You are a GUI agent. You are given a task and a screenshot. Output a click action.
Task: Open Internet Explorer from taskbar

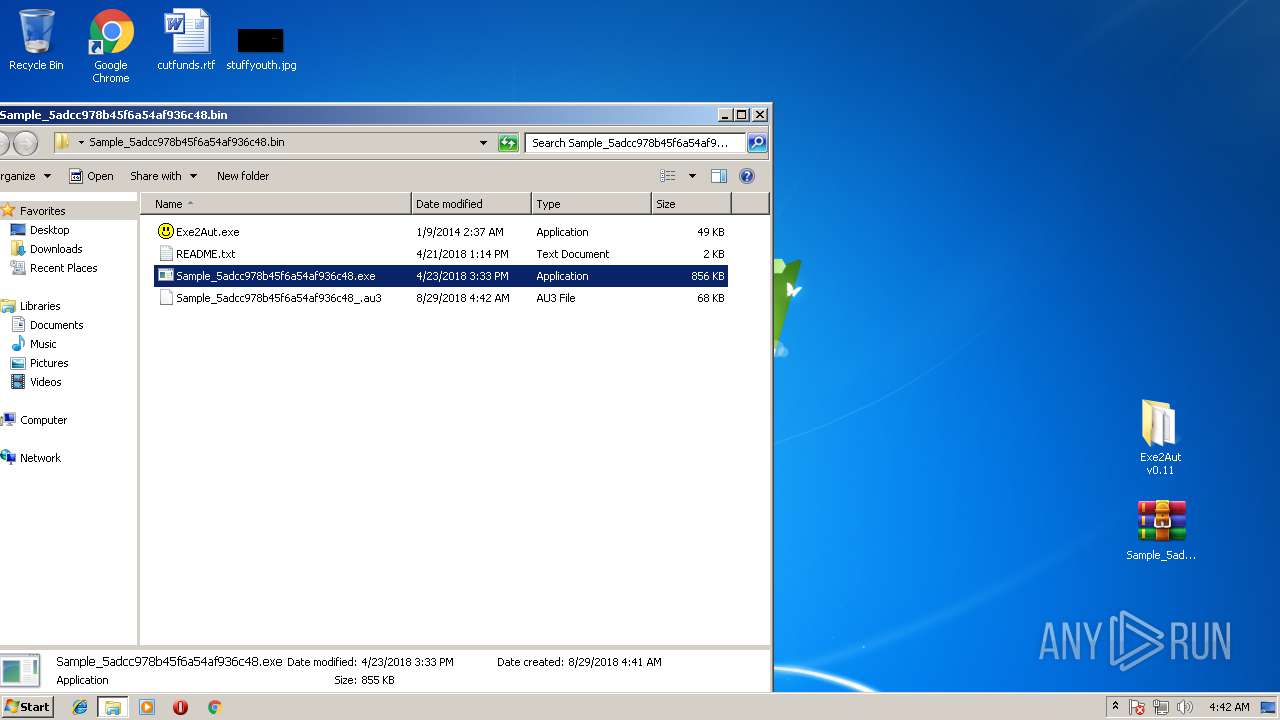pos(80,707)
